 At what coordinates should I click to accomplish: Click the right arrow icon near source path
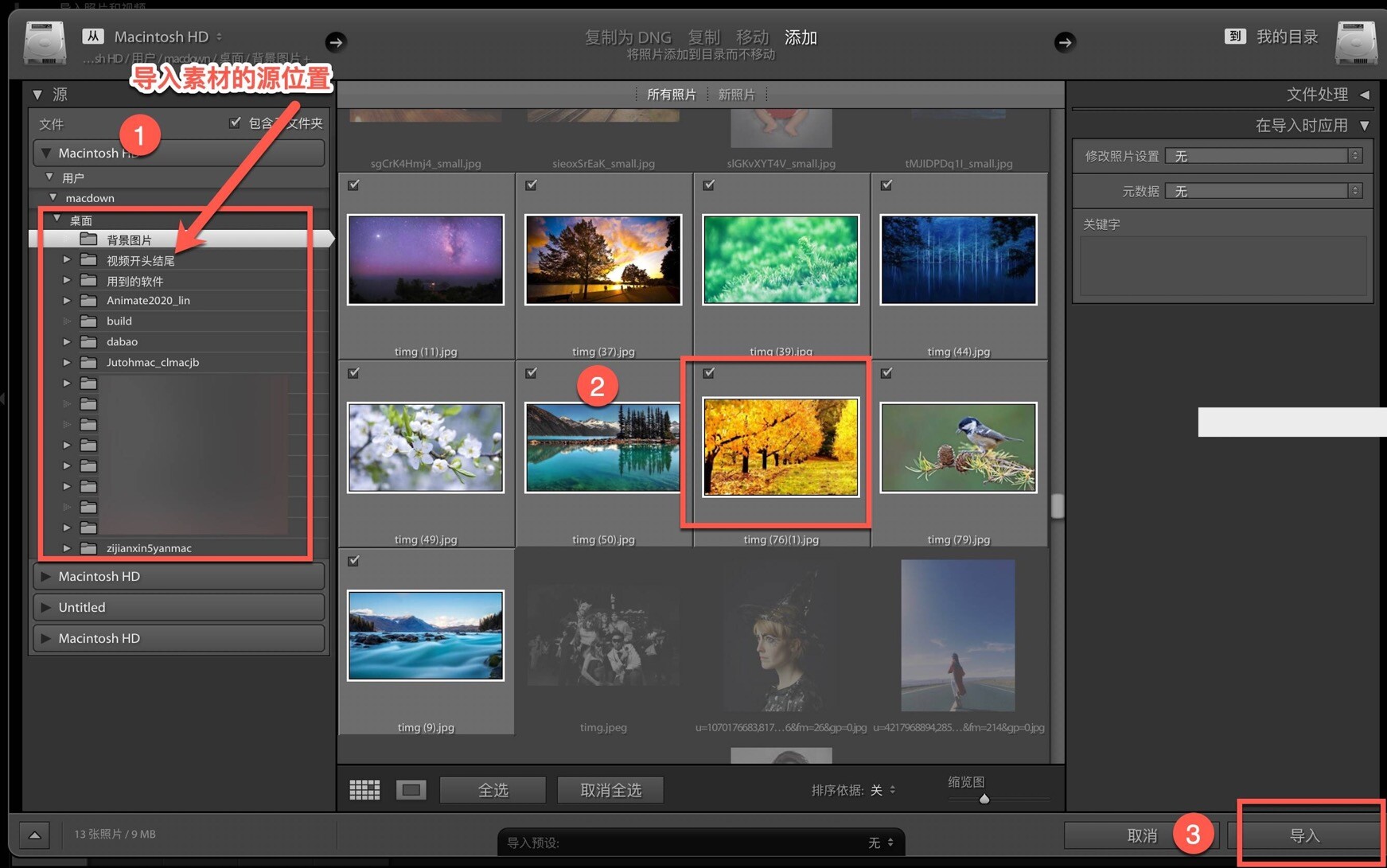[335, 42]
